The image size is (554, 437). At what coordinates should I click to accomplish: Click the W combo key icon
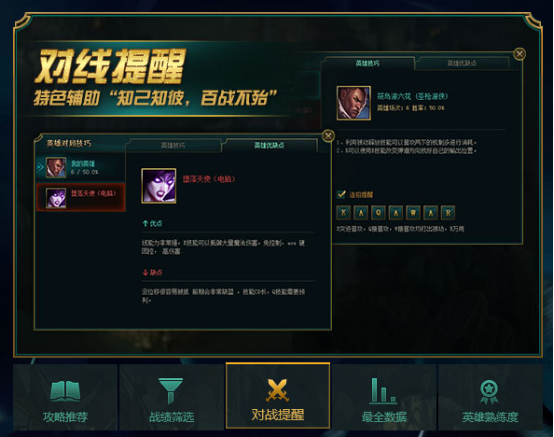tap(413, 213)
